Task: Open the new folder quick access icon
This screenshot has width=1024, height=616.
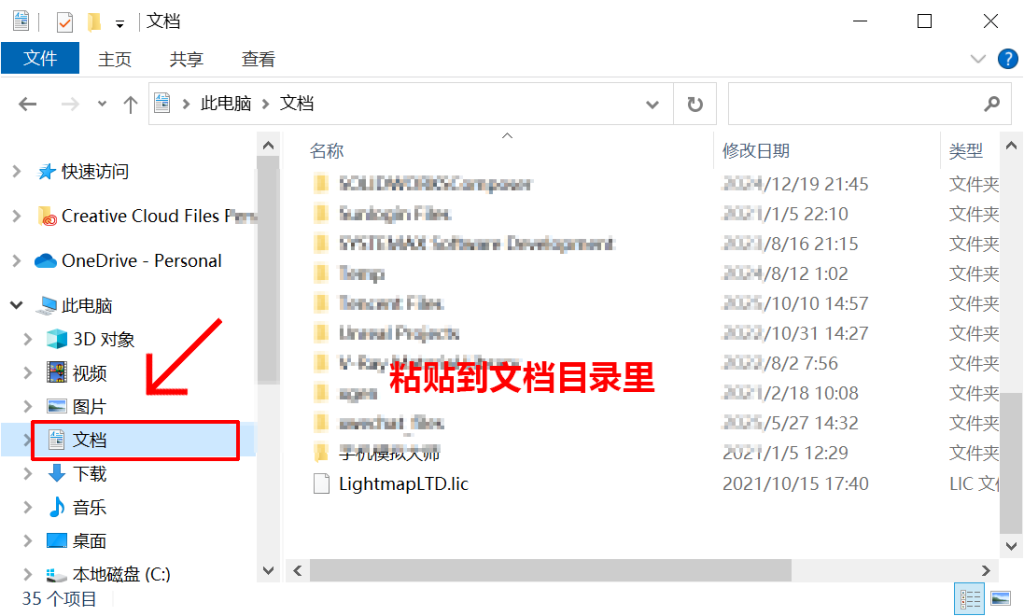Action: (x=95, y=22)
